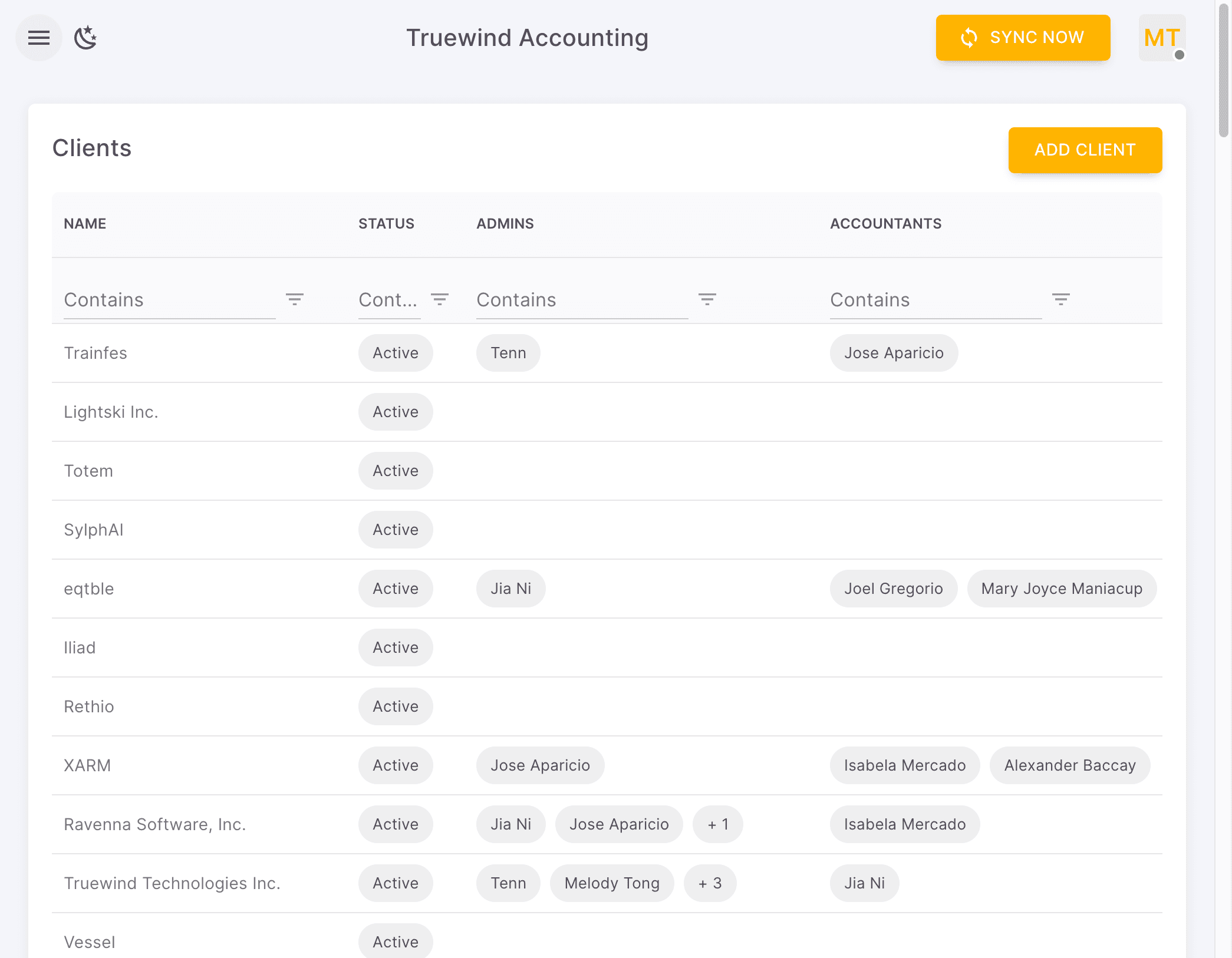Expand the +3 admins chip on Truewind Technologies
The width and height of the screenshot is (1232, 958).
[x=710, y=883]
